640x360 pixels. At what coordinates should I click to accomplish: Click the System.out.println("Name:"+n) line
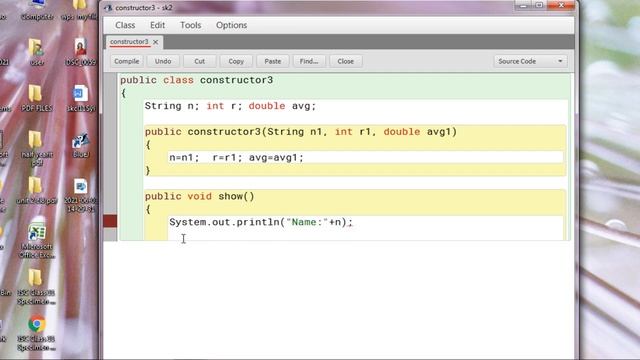tap(261, 222)
